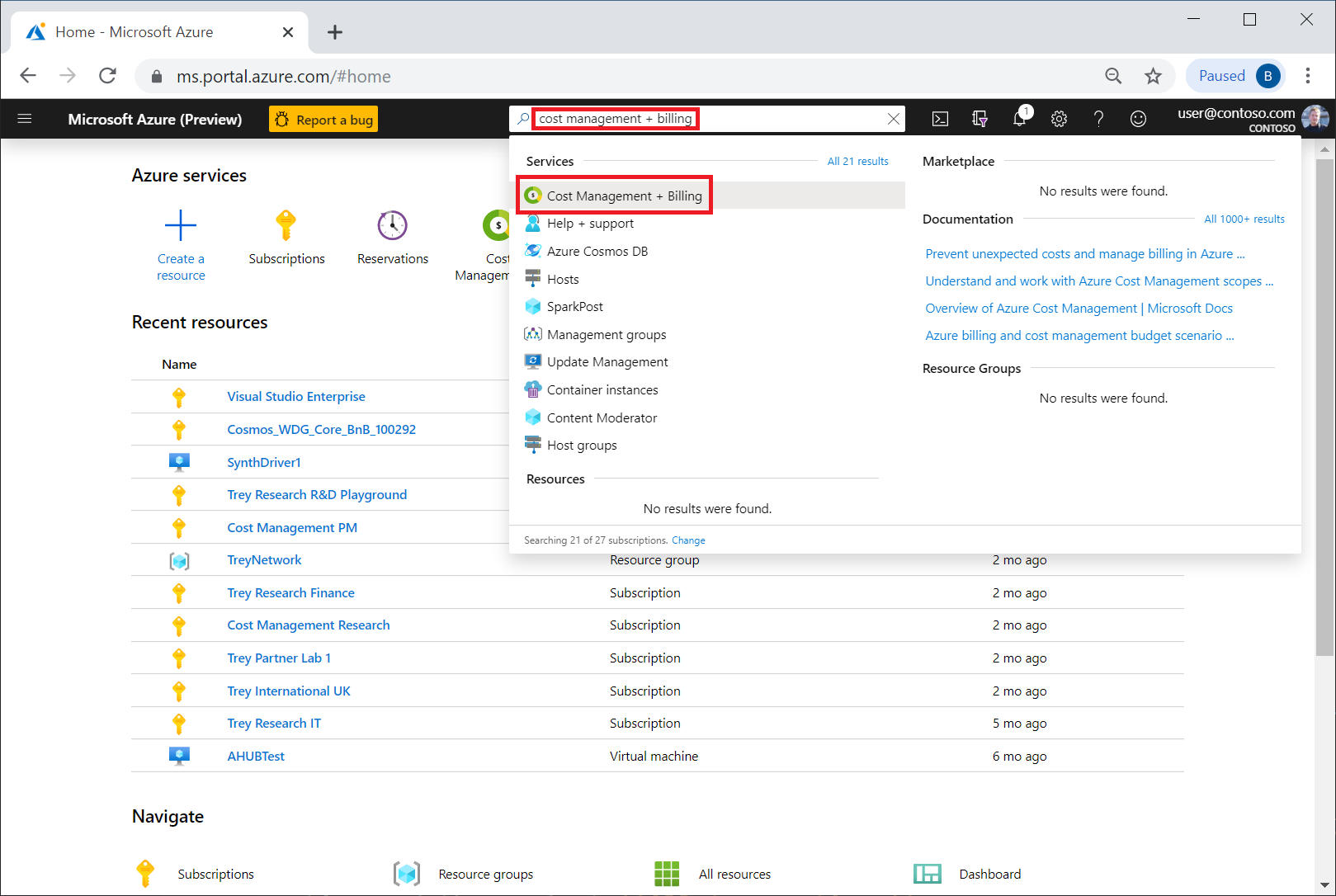Navigate to Subscriptions in the Navigate section
This screenshot has width=1336, height=896.
(195, 874)
